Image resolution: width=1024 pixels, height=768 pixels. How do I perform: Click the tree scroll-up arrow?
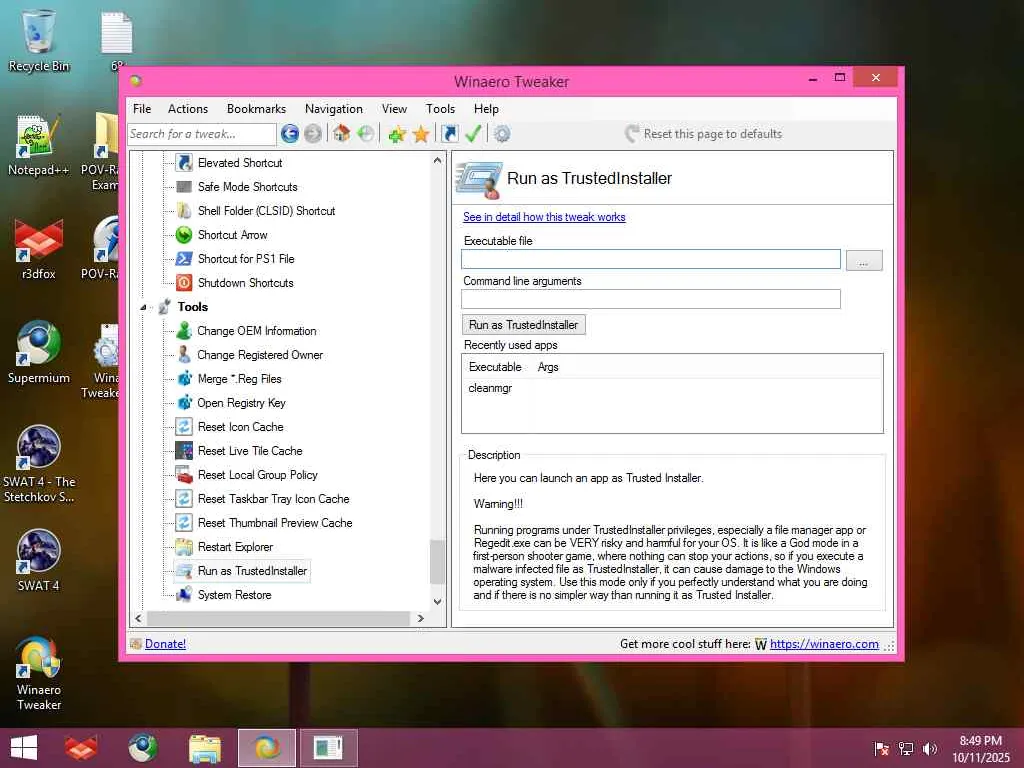tap(438, 160)
